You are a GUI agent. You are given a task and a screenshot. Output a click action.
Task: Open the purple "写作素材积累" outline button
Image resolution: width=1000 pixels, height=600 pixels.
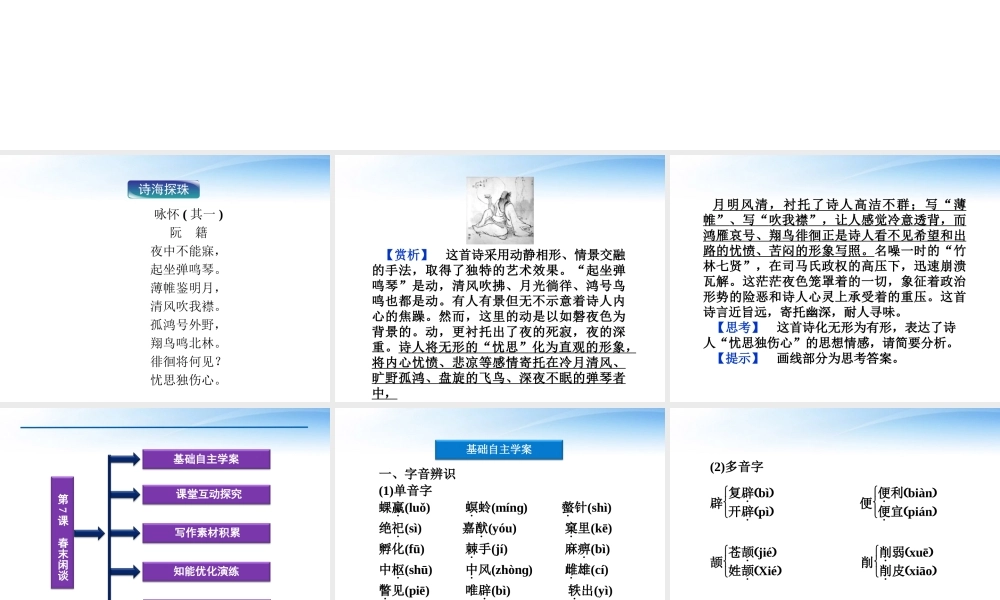(206, 533)
